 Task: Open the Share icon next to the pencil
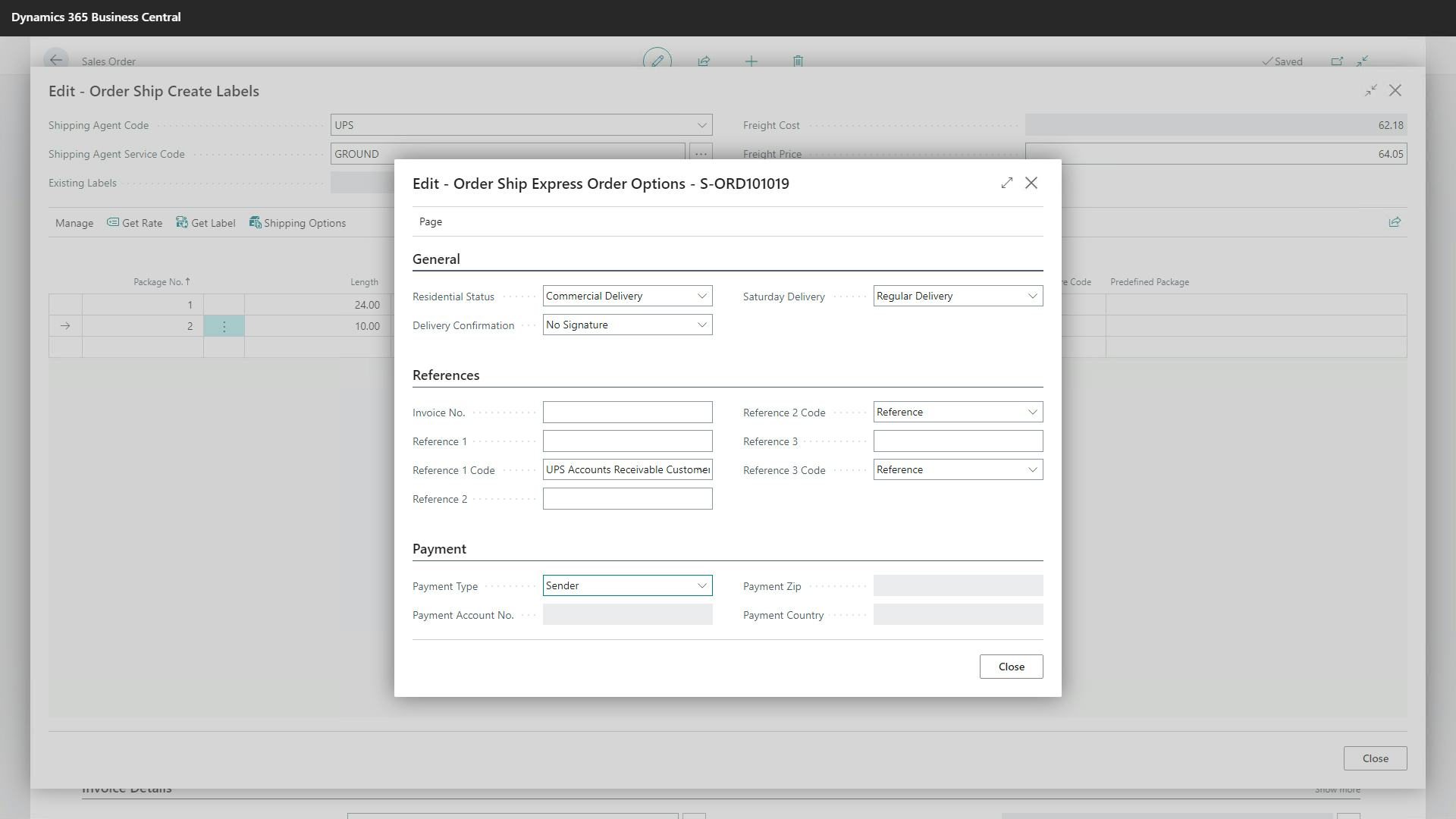pos(704,61)
